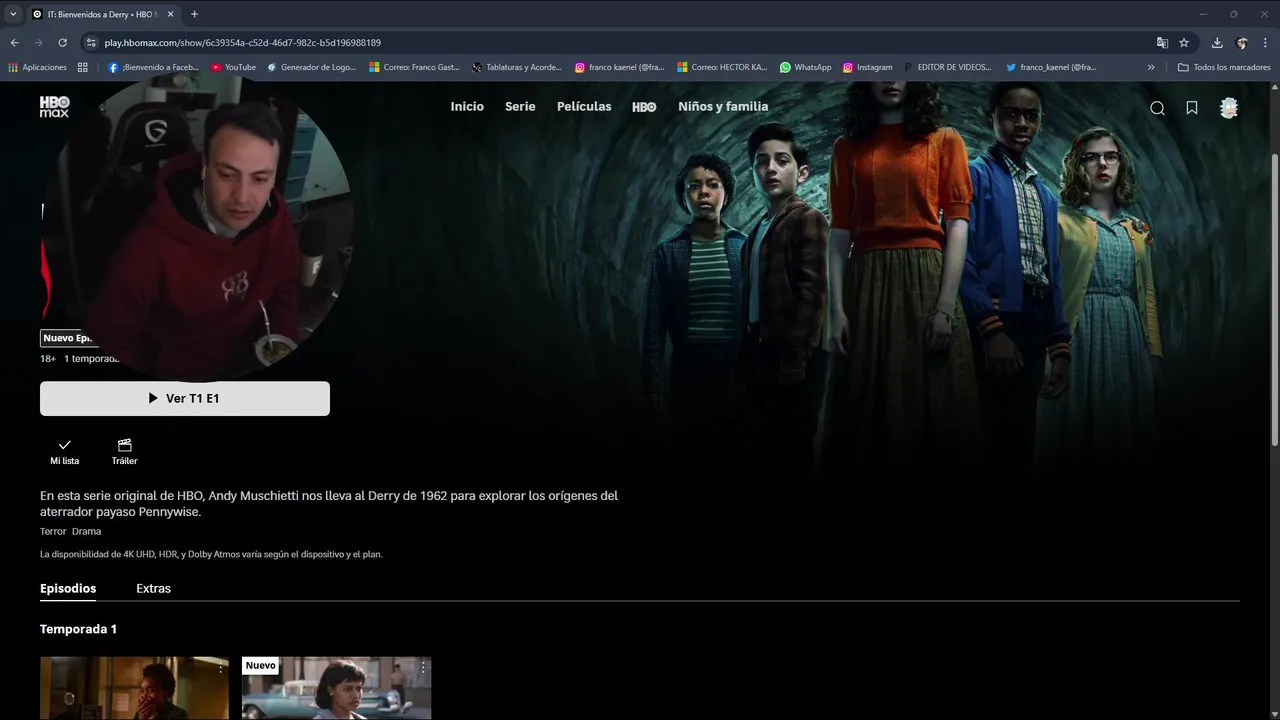Open the tab search dropdown arrow

click(x=13, y=14)
